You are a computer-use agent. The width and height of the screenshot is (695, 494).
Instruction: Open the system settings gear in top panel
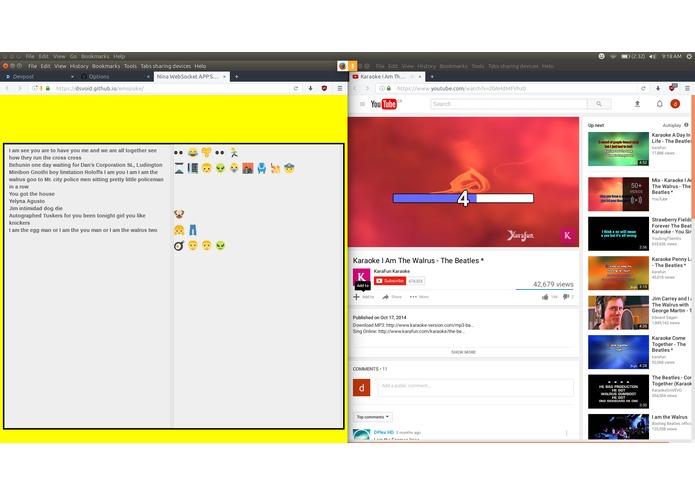click(x=689, y=56)
